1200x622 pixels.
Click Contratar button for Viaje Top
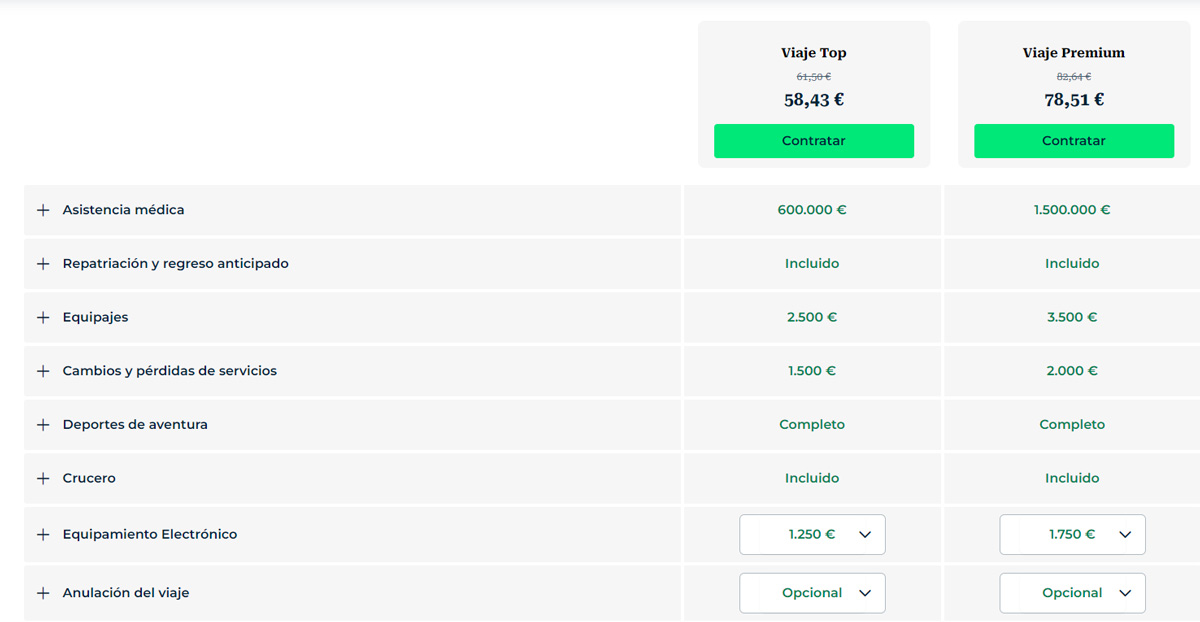[x=814, y=141]
